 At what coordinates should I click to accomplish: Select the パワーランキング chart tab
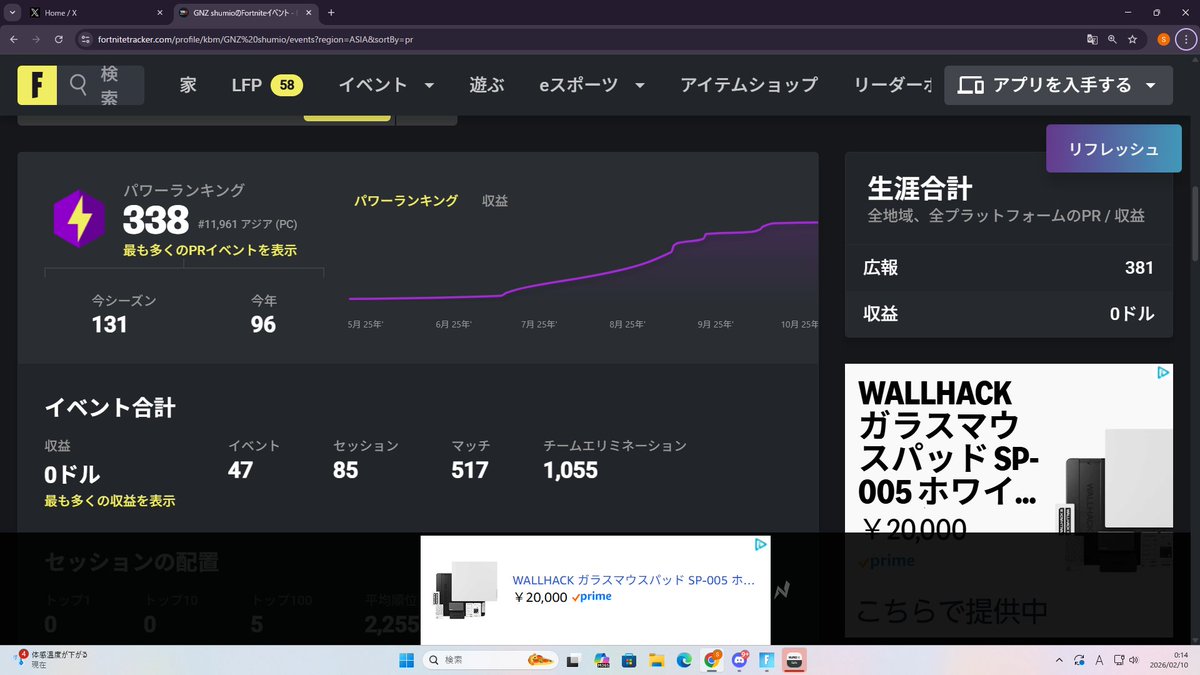(406, 200)
